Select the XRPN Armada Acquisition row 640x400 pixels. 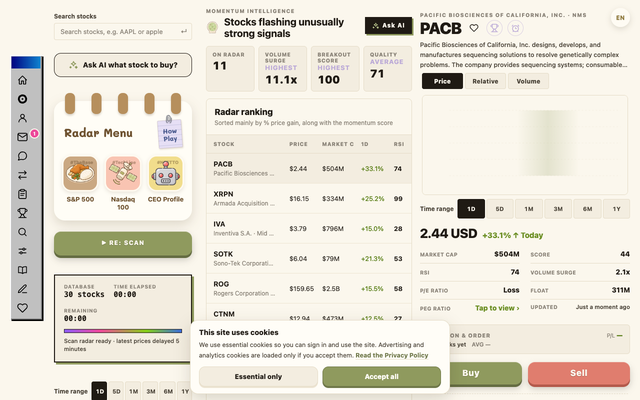309,199
